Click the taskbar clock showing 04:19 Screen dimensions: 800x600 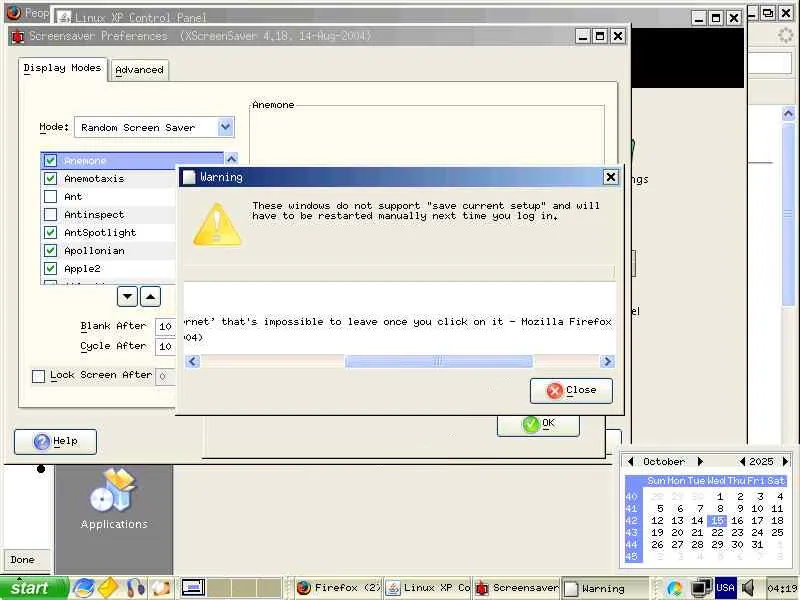[782, 588]
